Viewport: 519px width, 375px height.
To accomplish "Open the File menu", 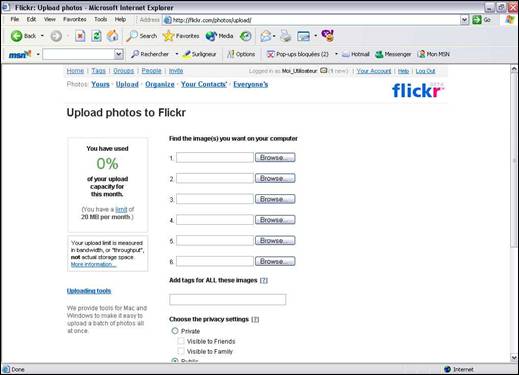I will click(15, 19).
